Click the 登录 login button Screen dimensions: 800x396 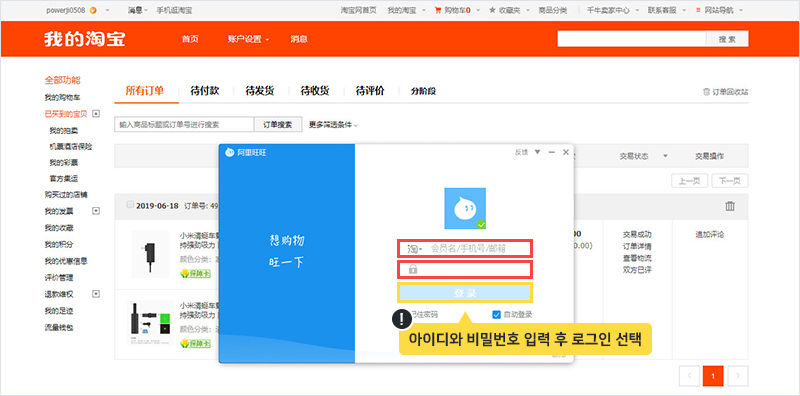465,293
